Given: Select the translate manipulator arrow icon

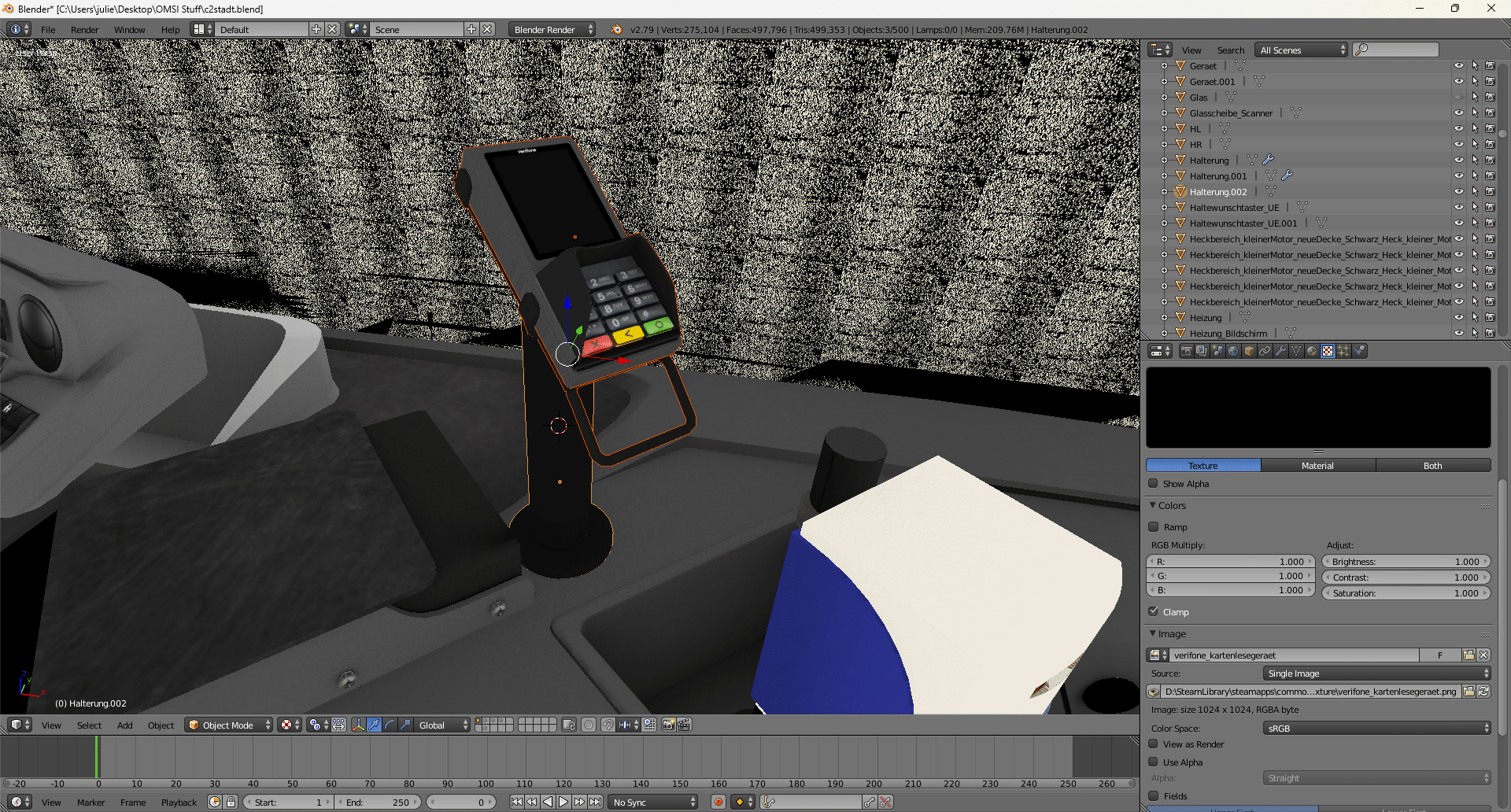Looking at the screenshot, I should point(374,725).
